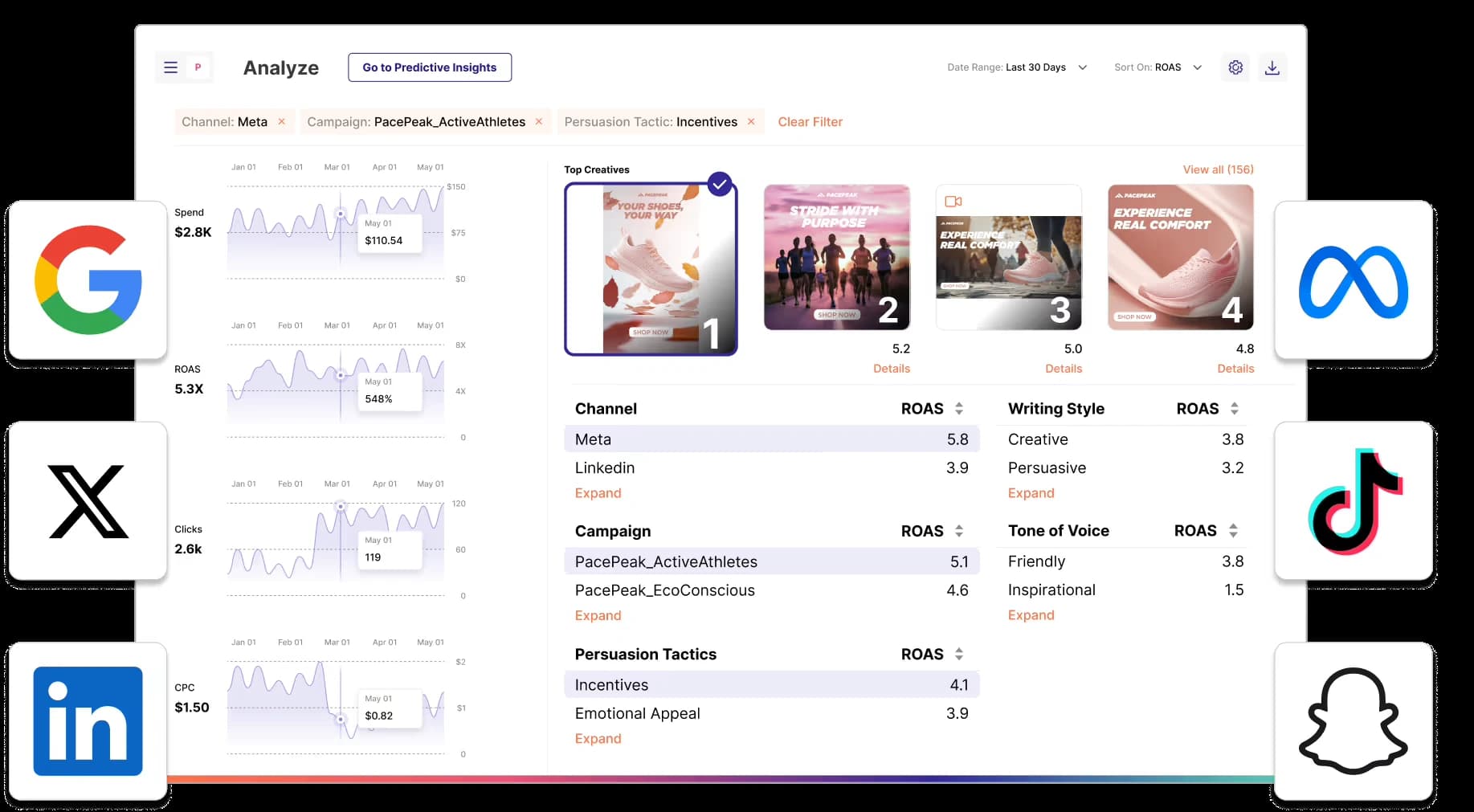Viewport: 1474px width, 812px height.
Task: Select the TikTok platform icon
Action: click(x=1354, y=500)
